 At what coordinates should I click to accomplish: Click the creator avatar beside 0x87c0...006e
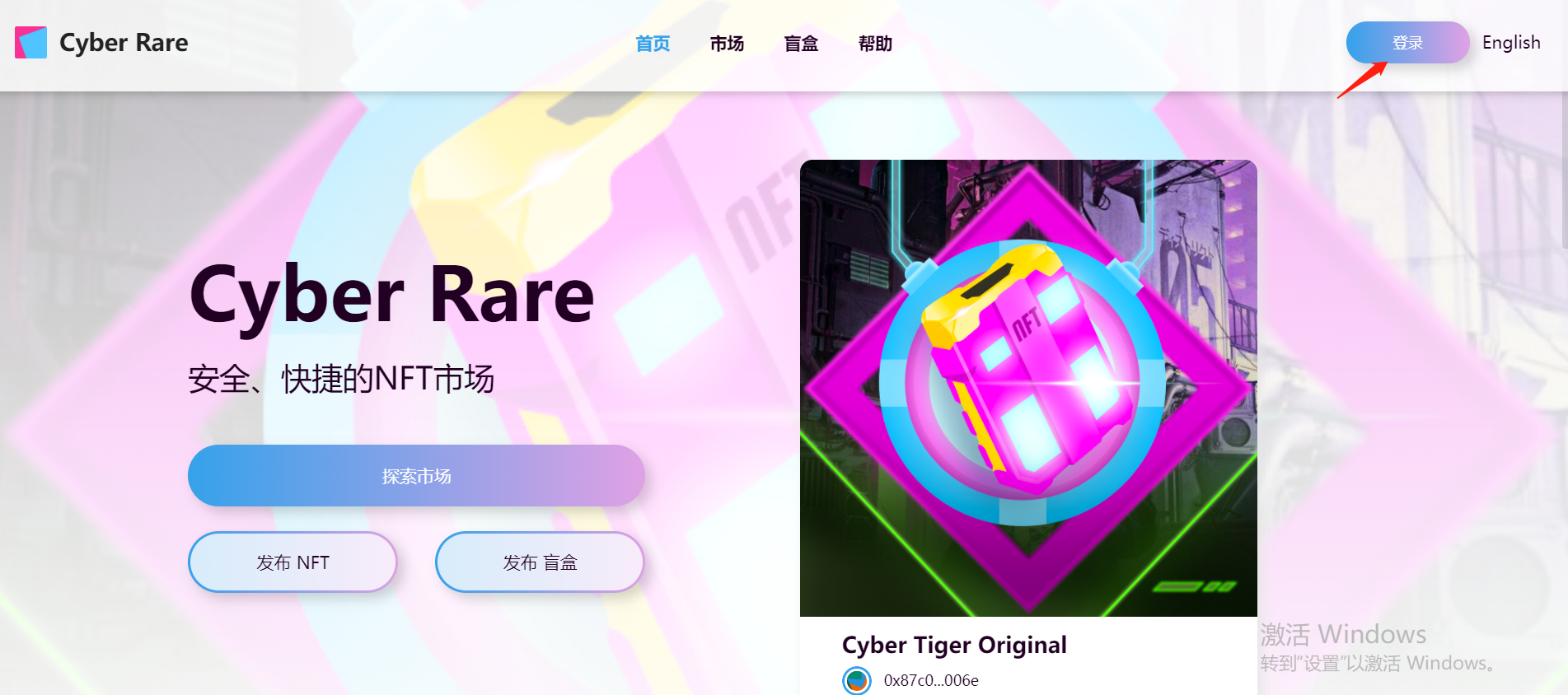857,680
